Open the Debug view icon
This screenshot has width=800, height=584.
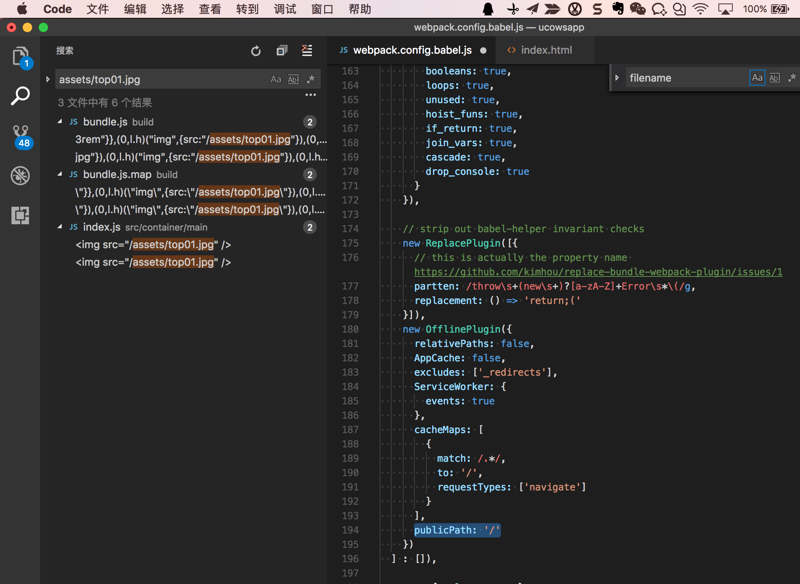20,176
